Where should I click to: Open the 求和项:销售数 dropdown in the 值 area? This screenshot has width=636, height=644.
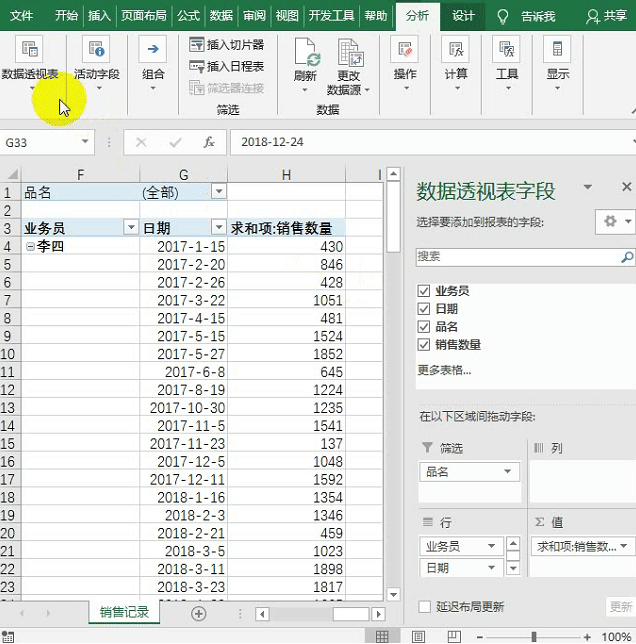[x=624, y=546]
